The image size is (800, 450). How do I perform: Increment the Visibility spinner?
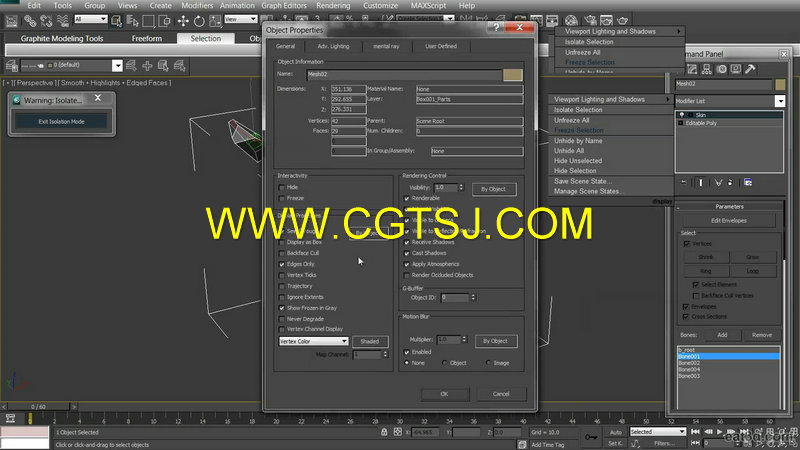click(x=461, y=186)
